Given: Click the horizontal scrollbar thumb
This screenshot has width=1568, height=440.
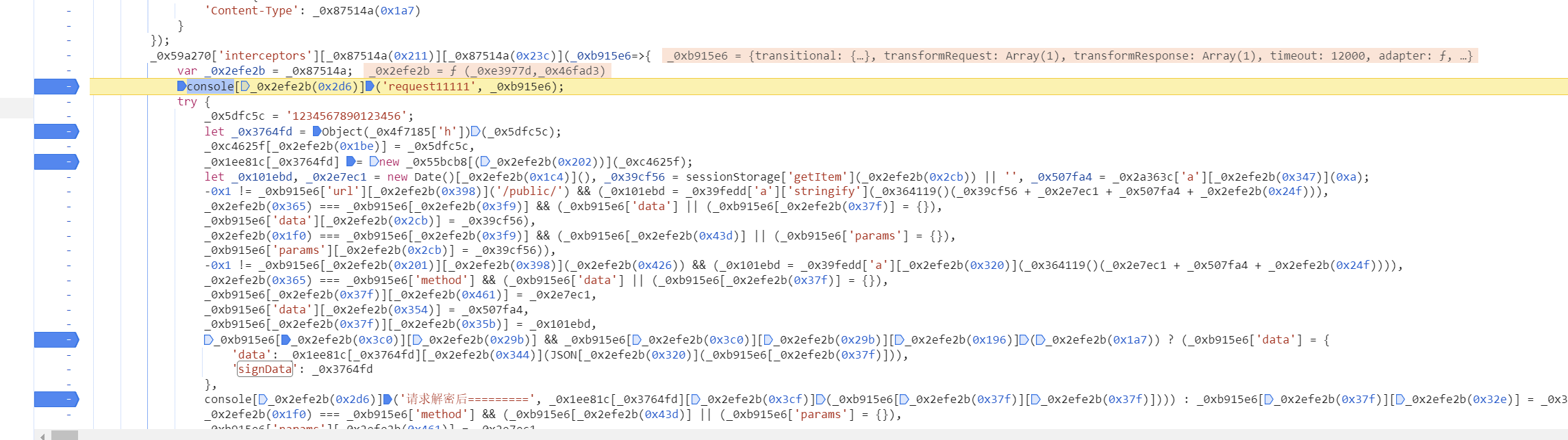Looking at the screenshot, I should click(x=64, y=436).
